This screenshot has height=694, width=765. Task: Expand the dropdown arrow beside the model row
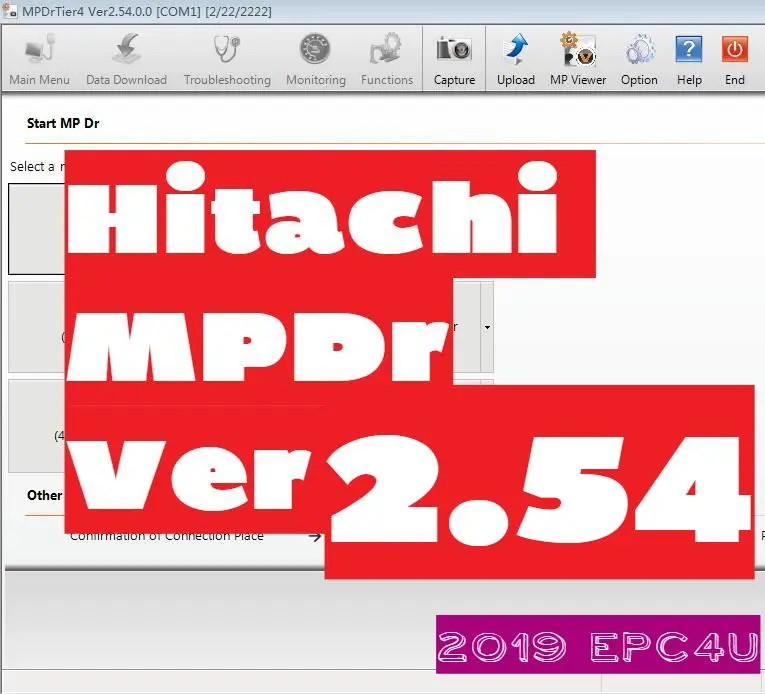pyautogui.click(x=487, y=327)
